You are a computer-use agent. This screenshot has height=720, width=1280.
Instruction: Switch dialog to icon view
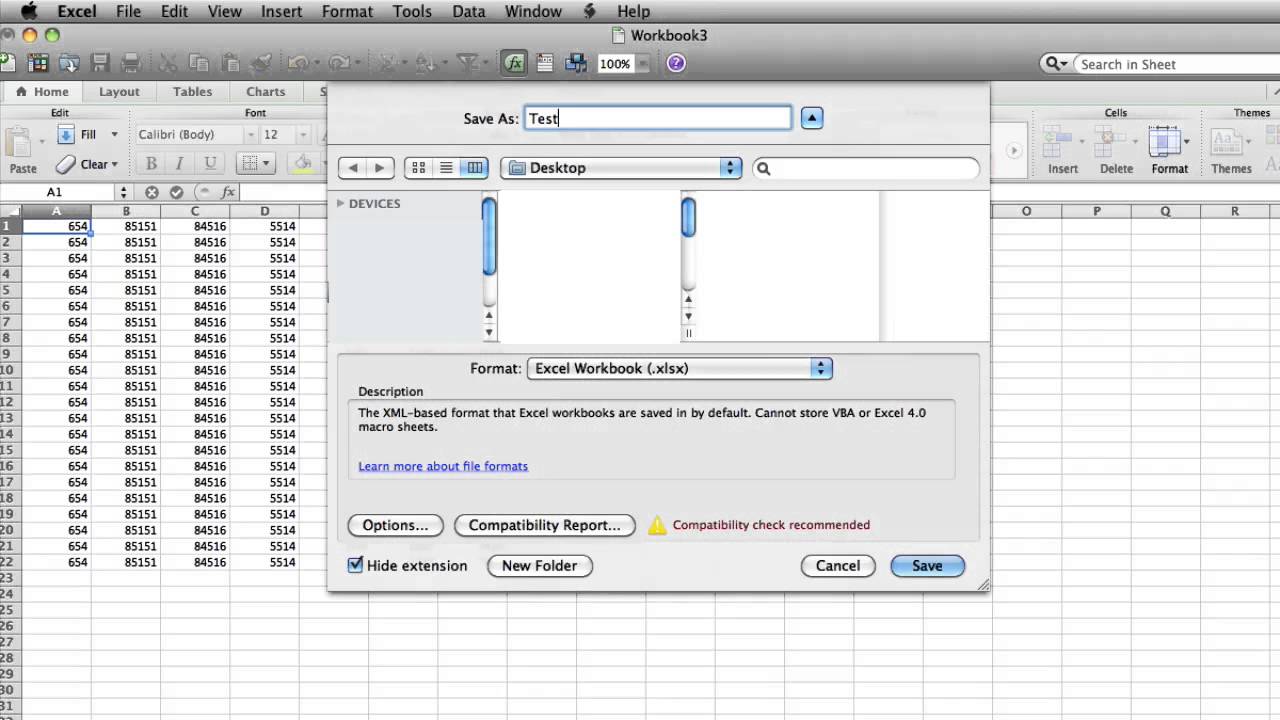419,168
